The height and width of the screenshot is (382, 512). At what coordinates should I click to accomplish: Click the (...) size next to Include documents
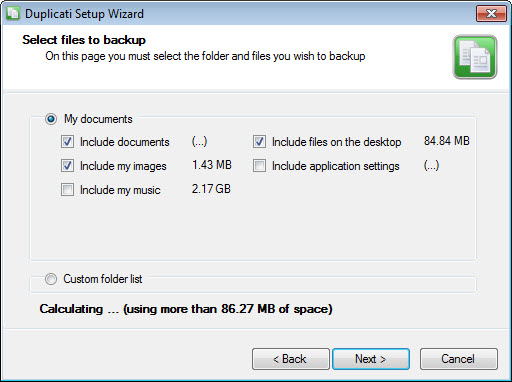tap(199, 141)
